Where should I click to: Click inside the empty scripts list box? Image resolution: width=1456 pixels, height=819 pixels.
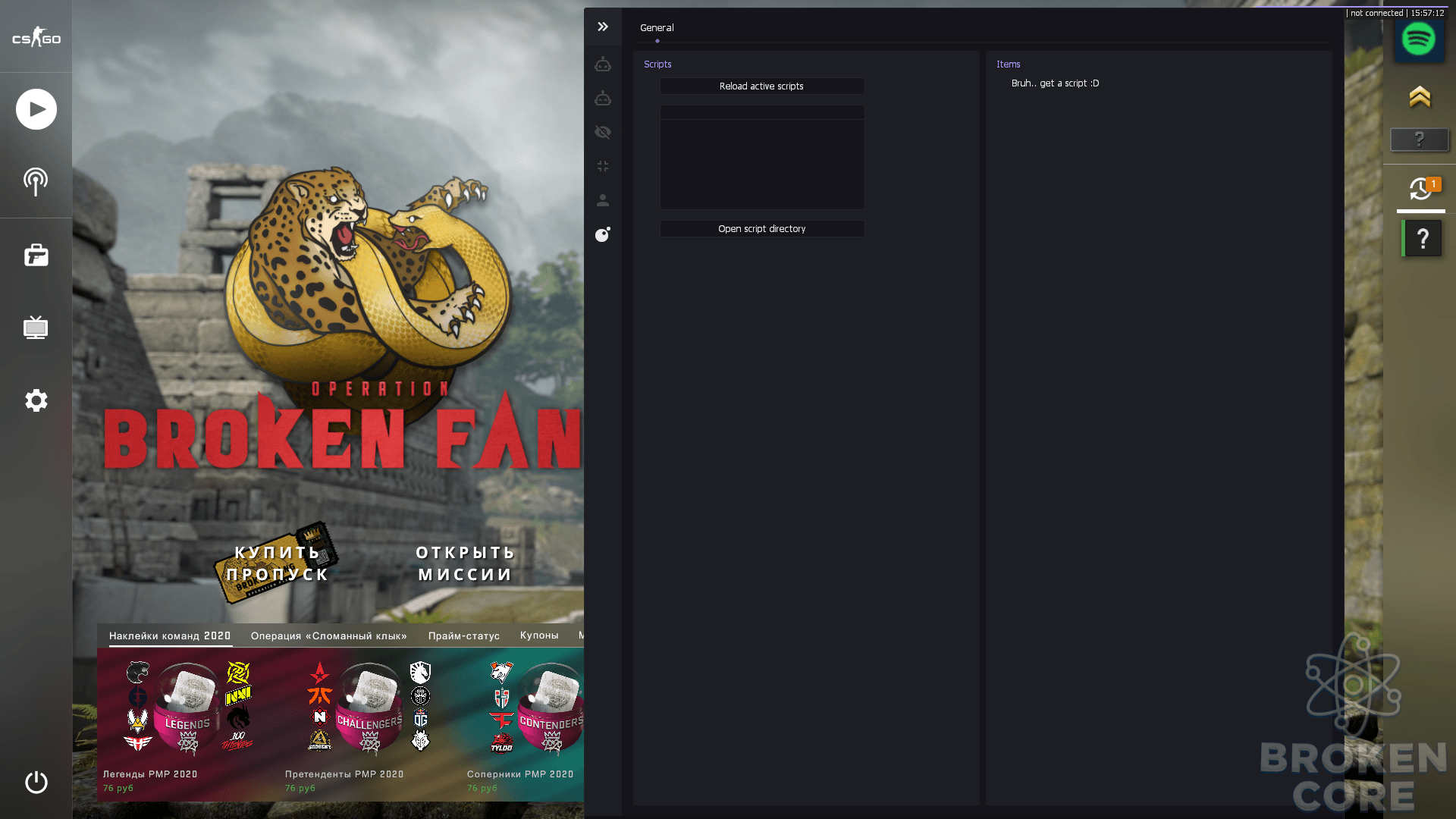[x=761, y=164]
